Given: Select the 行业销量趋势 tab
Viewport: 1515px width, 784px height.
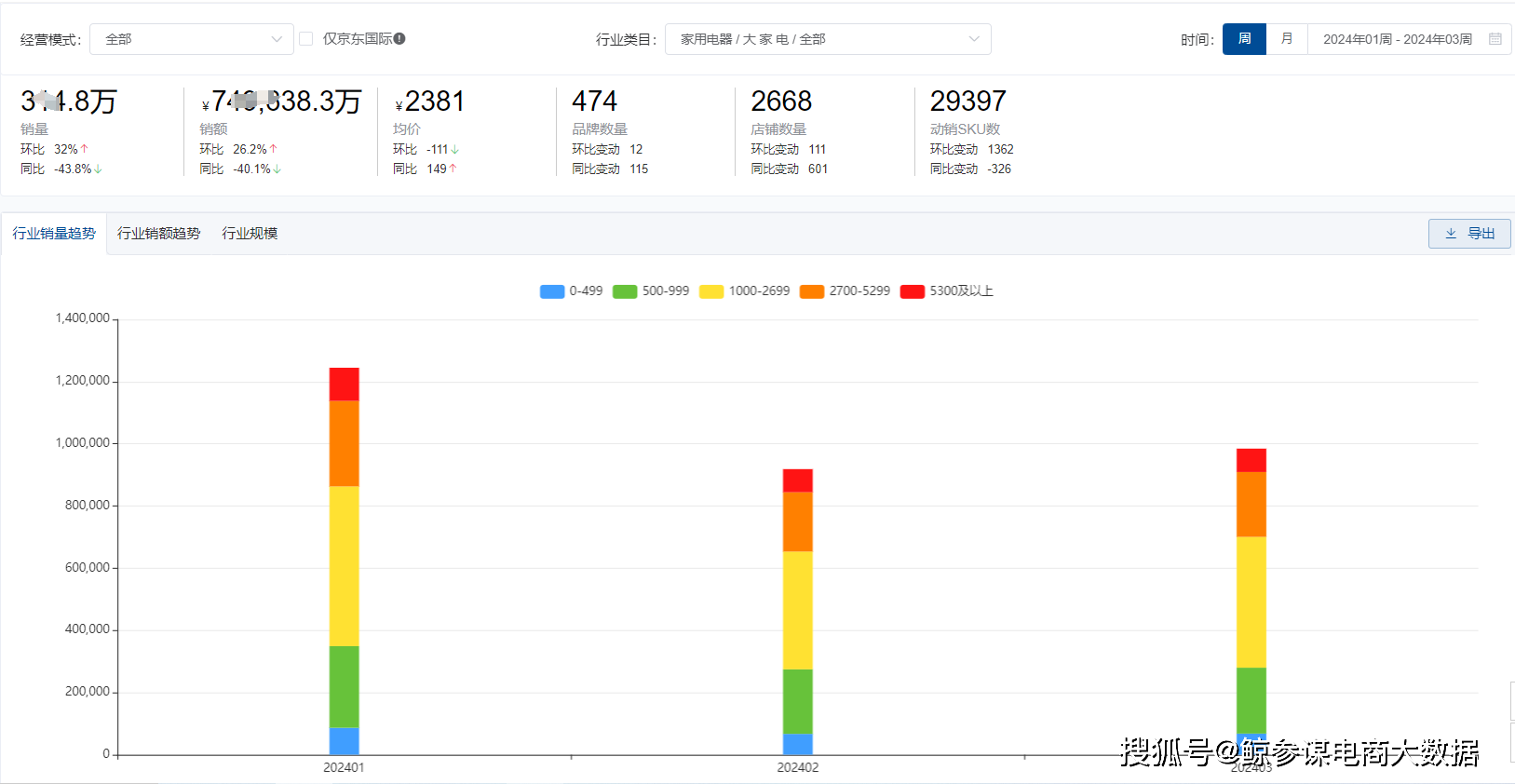Looking at the screenshot, I should (54, 234).
